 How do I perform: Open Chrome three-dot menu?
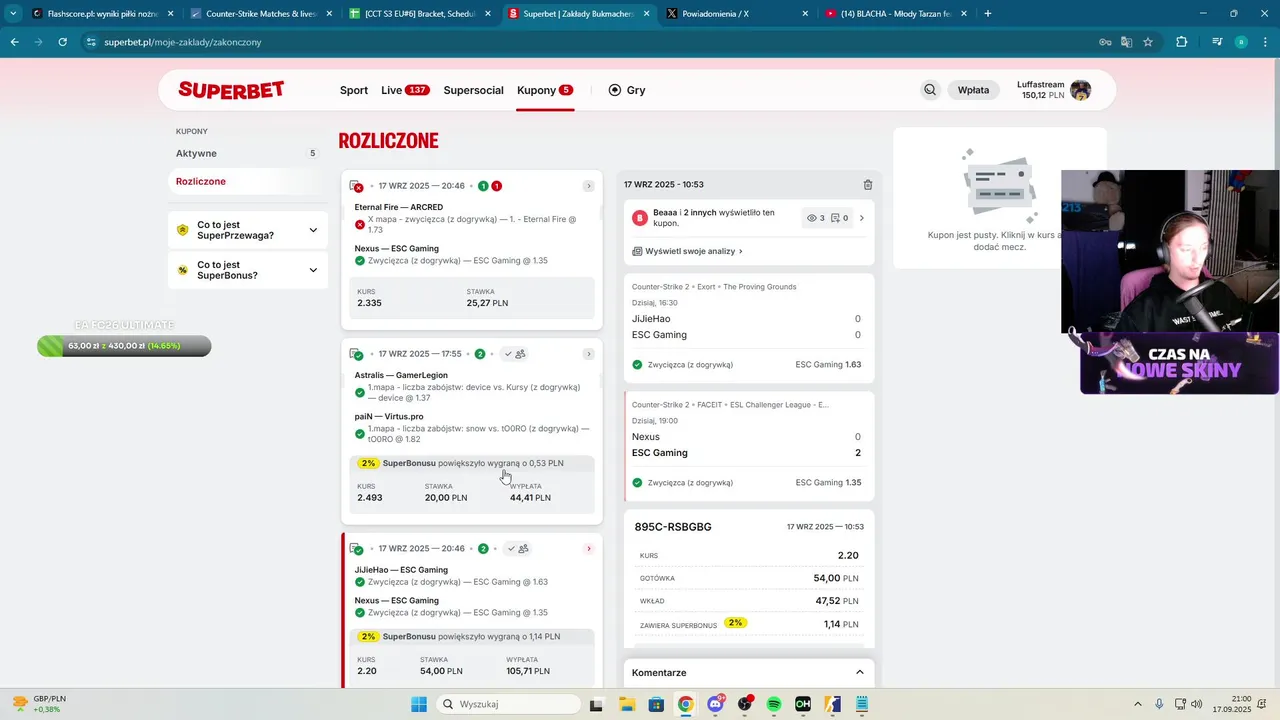1265,42
